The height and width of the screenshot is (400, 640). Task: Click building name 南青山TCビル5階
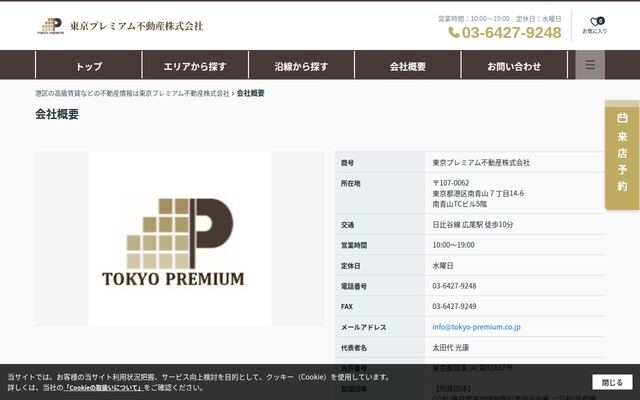tap(460, 204)
